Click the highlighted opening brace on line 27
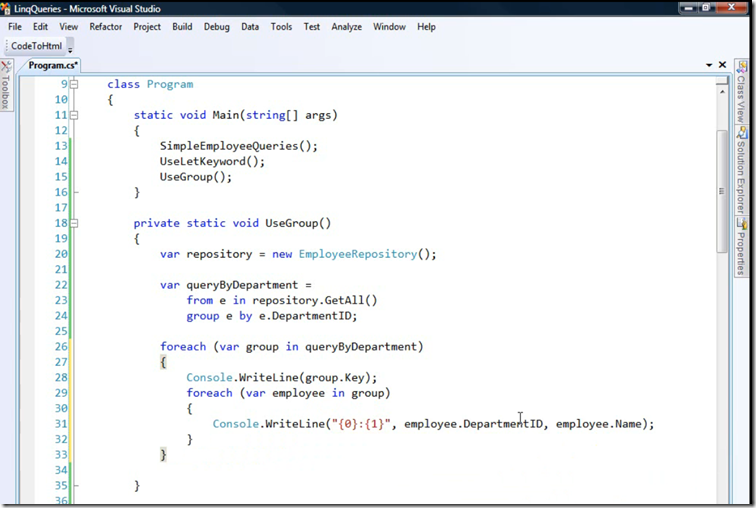The height and width of the screenshot is (508, 756). click(x=163, y=362)
